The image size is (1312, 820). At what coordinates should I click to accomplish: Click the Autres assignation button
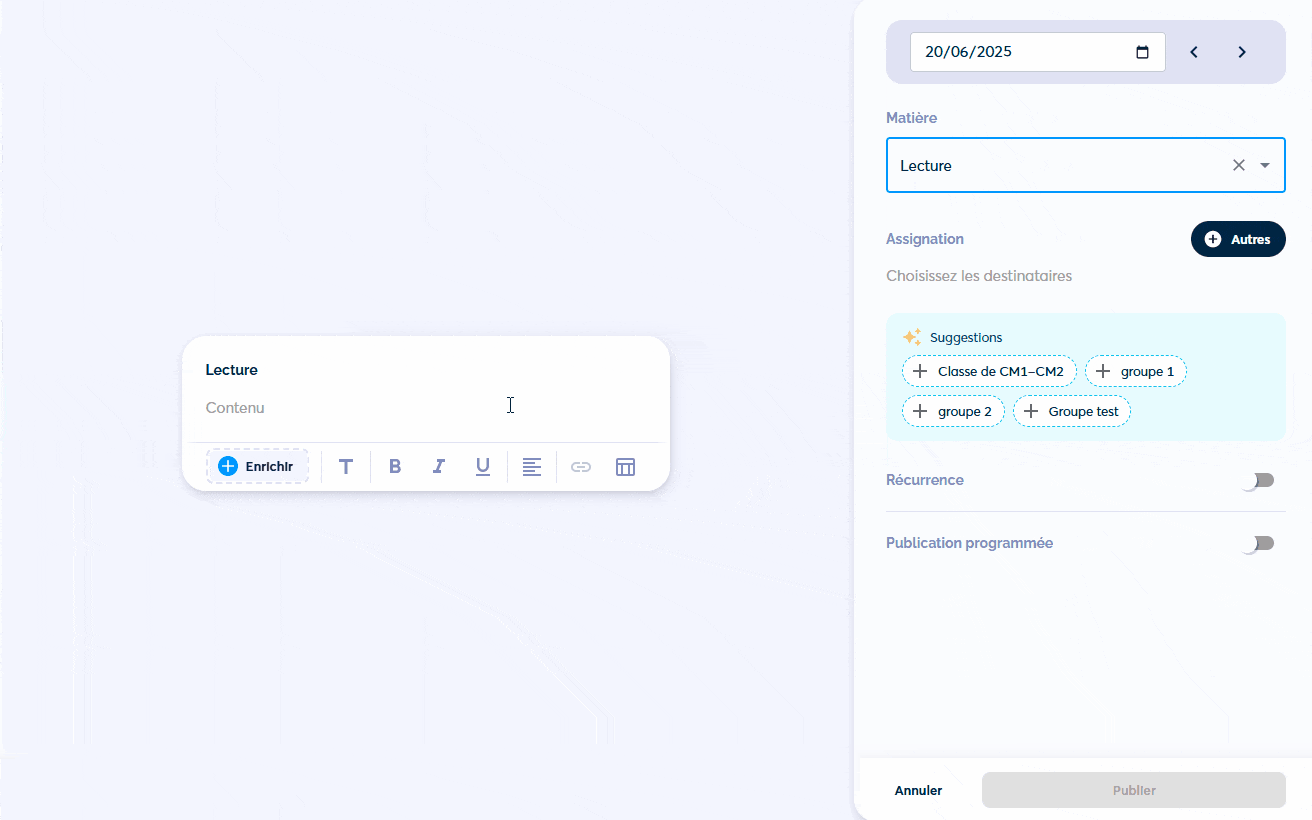click(x=1238, y=239)
